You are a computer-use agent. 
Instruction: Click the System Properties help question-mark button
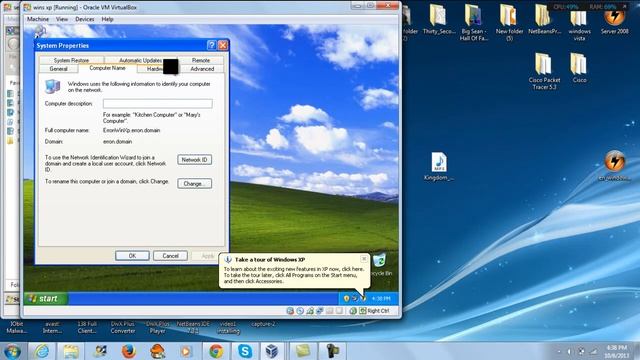pos(211,45)
